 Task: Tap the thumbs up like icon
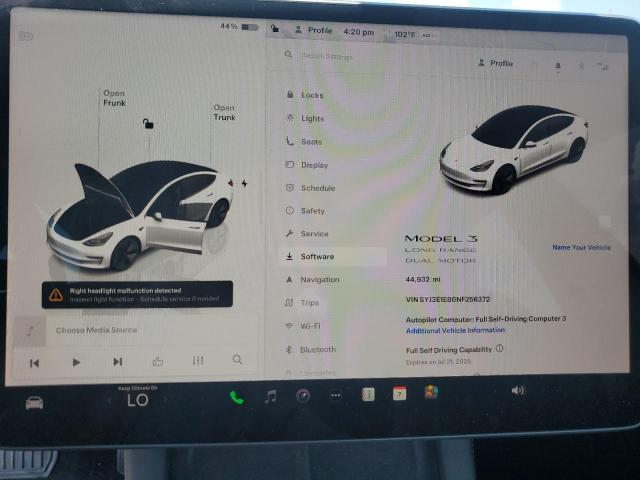158,361
